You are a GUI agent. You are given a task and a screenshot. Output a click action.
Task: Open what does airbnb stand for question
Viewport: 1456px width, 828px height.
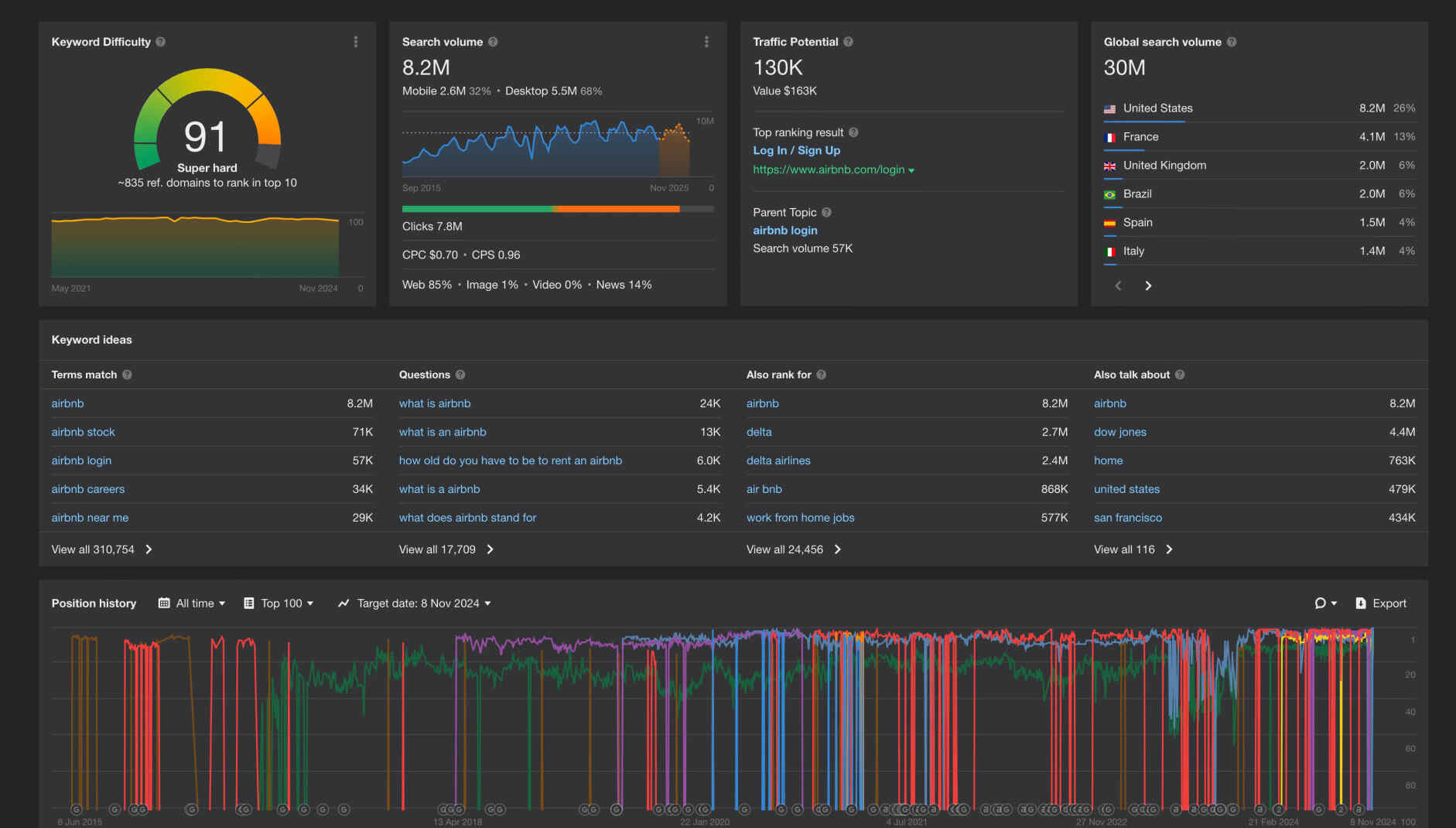click(467, 518)
